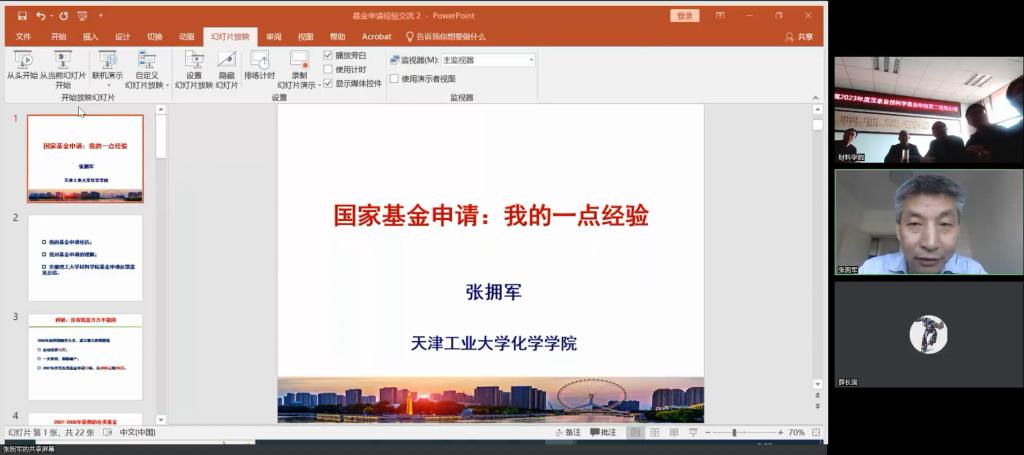1024x455 pixels.
Task: Toggle the 播放旁白 (play narrations) checkbox
Action: tap(328, 55)
